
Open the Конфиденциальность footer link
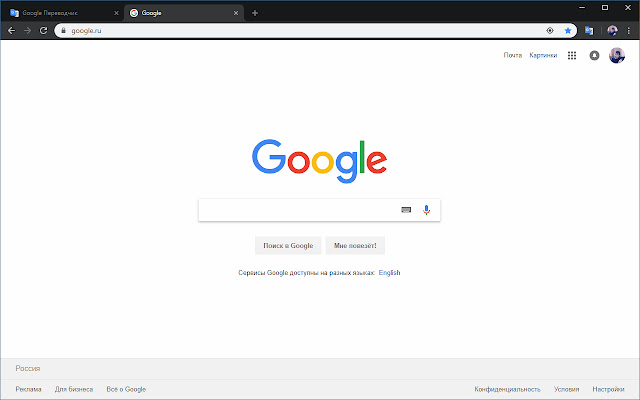[507, 389]
